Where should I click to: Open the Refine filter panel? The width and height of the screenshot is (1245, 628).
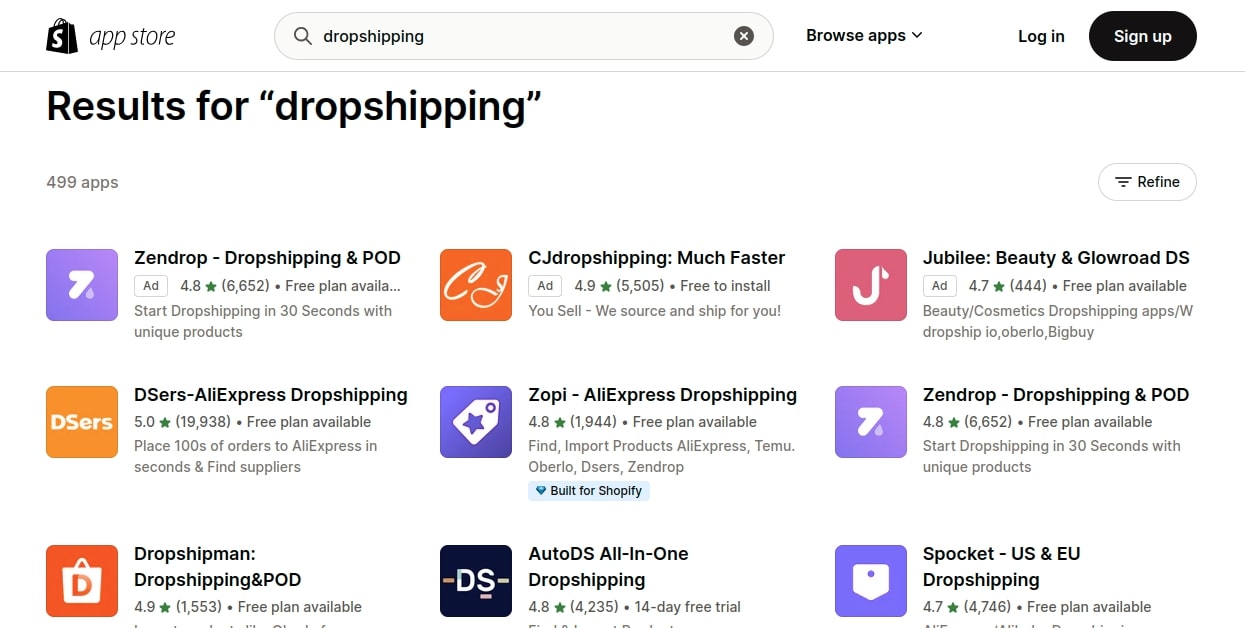tap(1146, 182)
